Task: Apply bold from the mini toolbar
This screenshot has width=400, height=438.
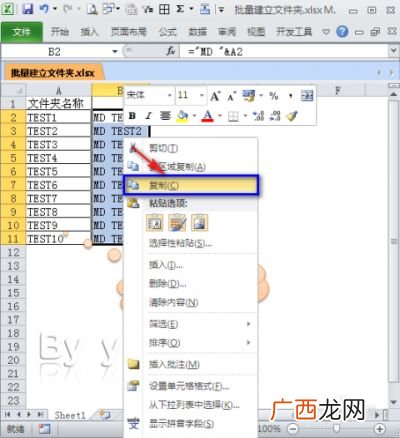Action: pyautogui.click(x=132, y=116)
